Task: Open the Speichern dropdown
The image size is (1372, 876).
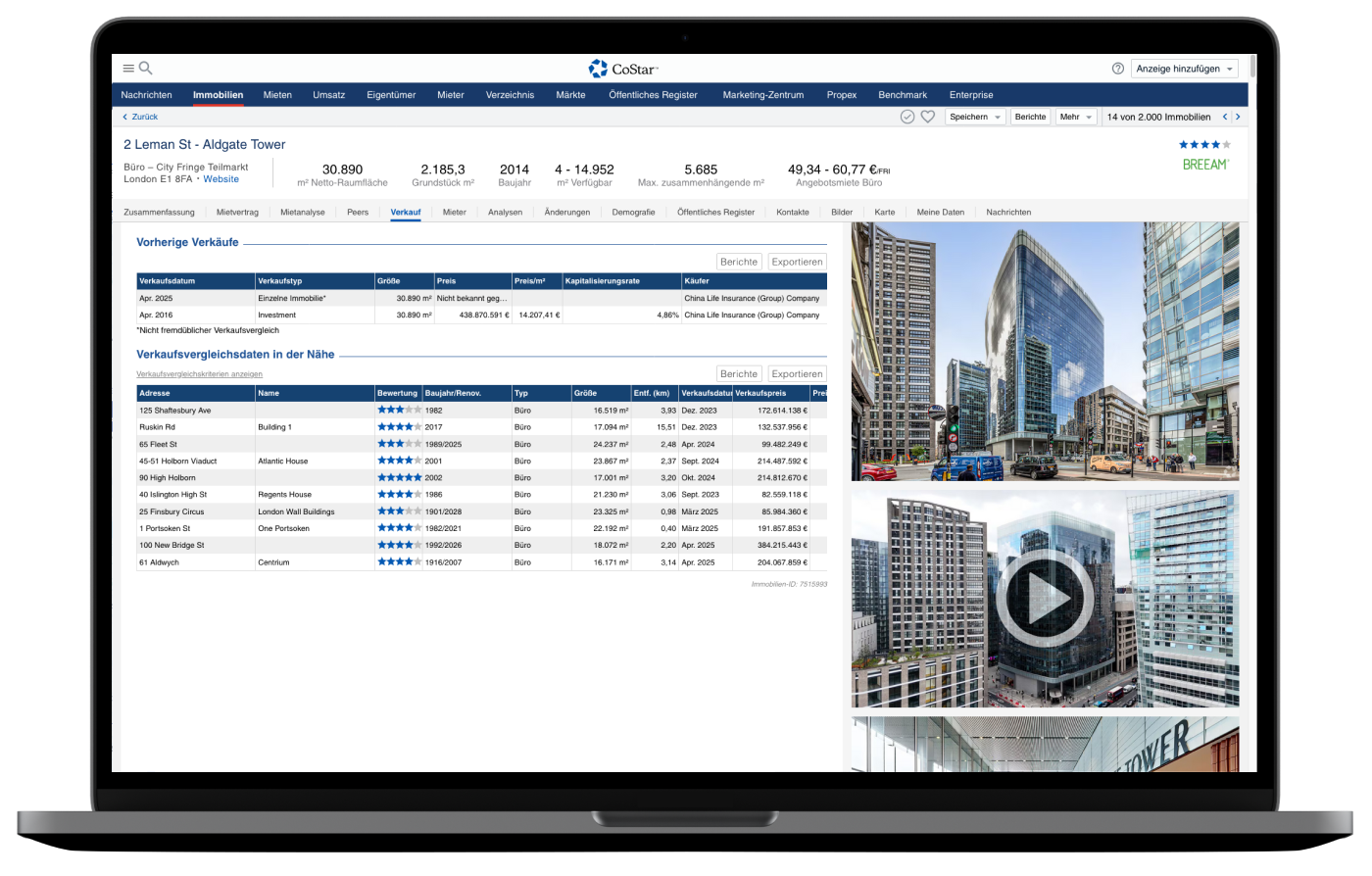Action: coord(975,117)
